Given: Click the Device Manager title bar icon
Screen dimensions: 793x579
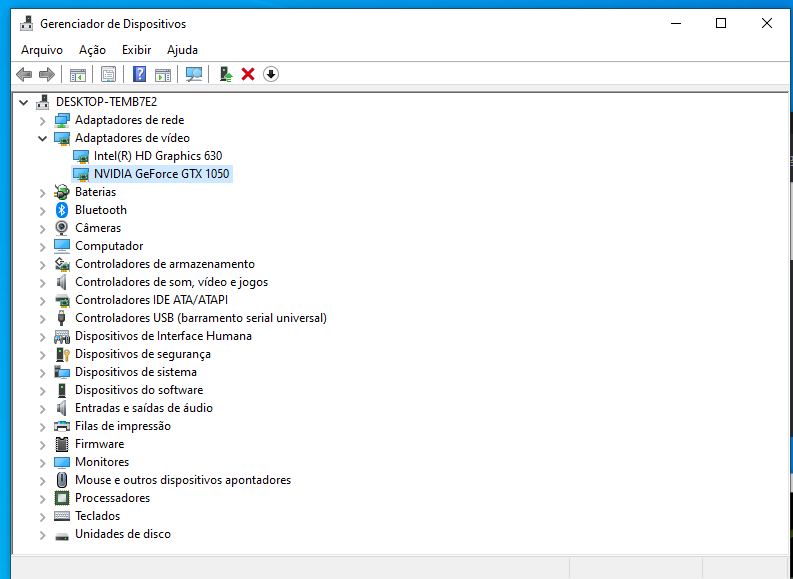Looking at the screenshot, I should pos(26,24).
